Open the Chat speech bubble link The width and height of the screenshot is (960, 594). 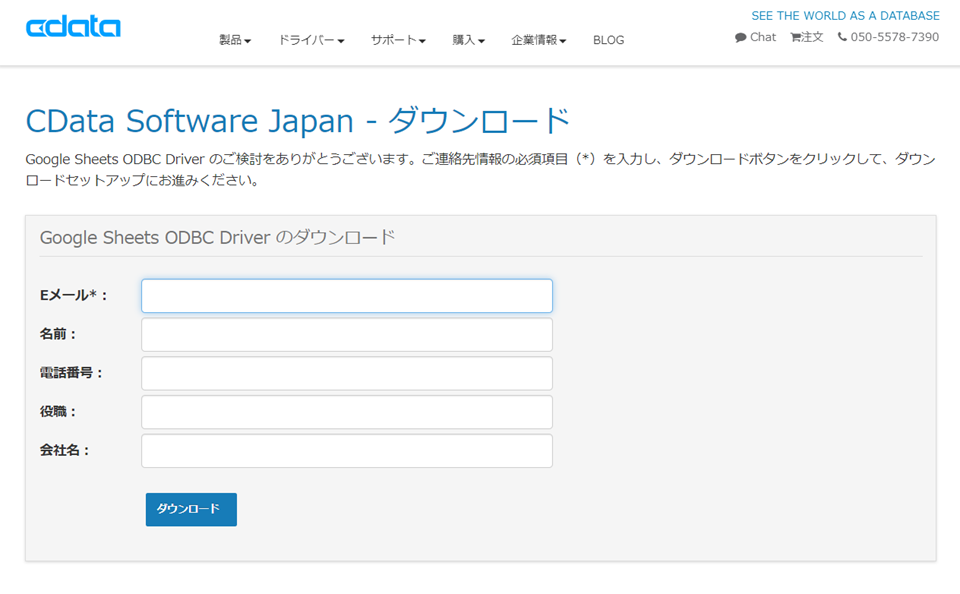756,37
